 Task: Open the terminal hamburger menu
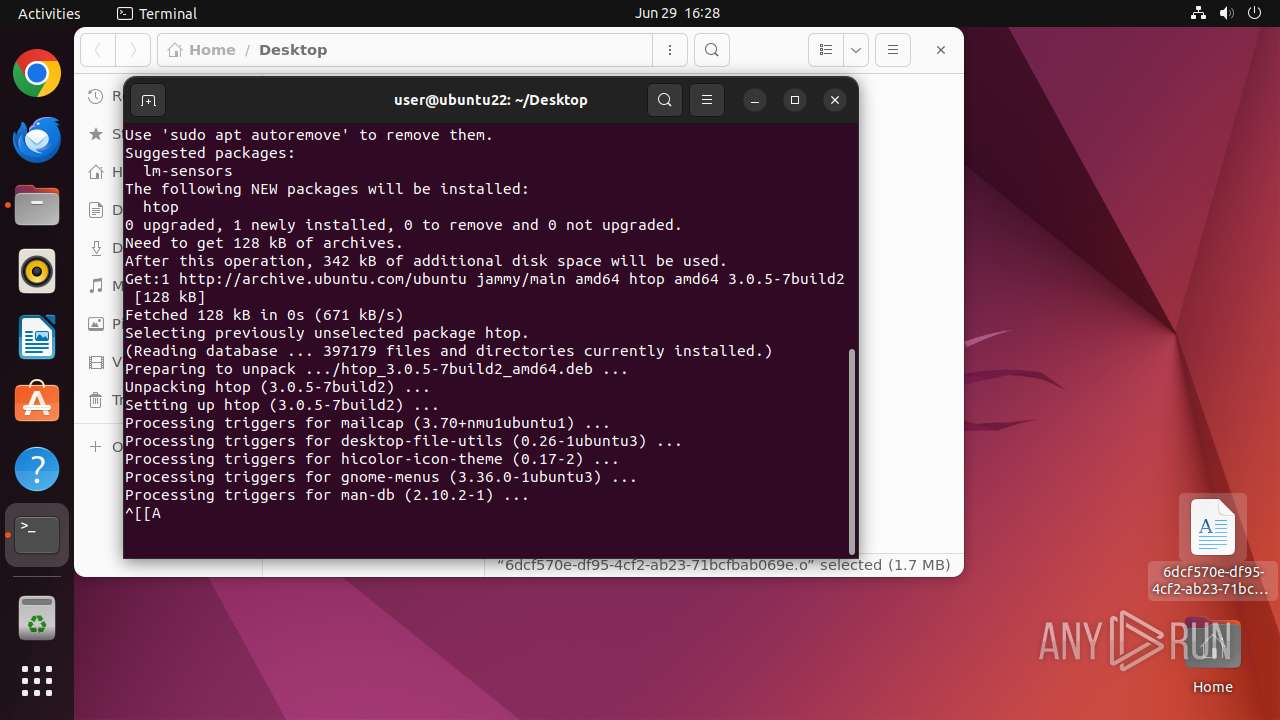707,100
